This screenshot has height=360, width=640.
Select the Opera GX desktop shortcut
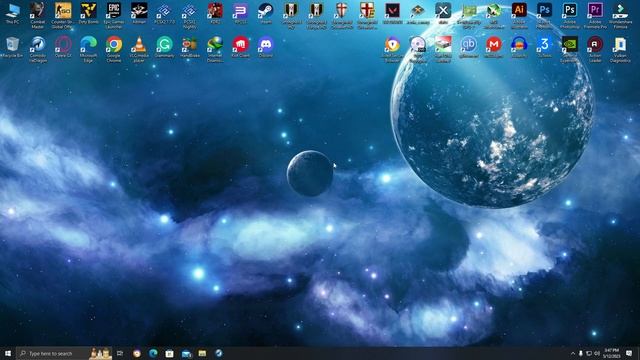63,47
